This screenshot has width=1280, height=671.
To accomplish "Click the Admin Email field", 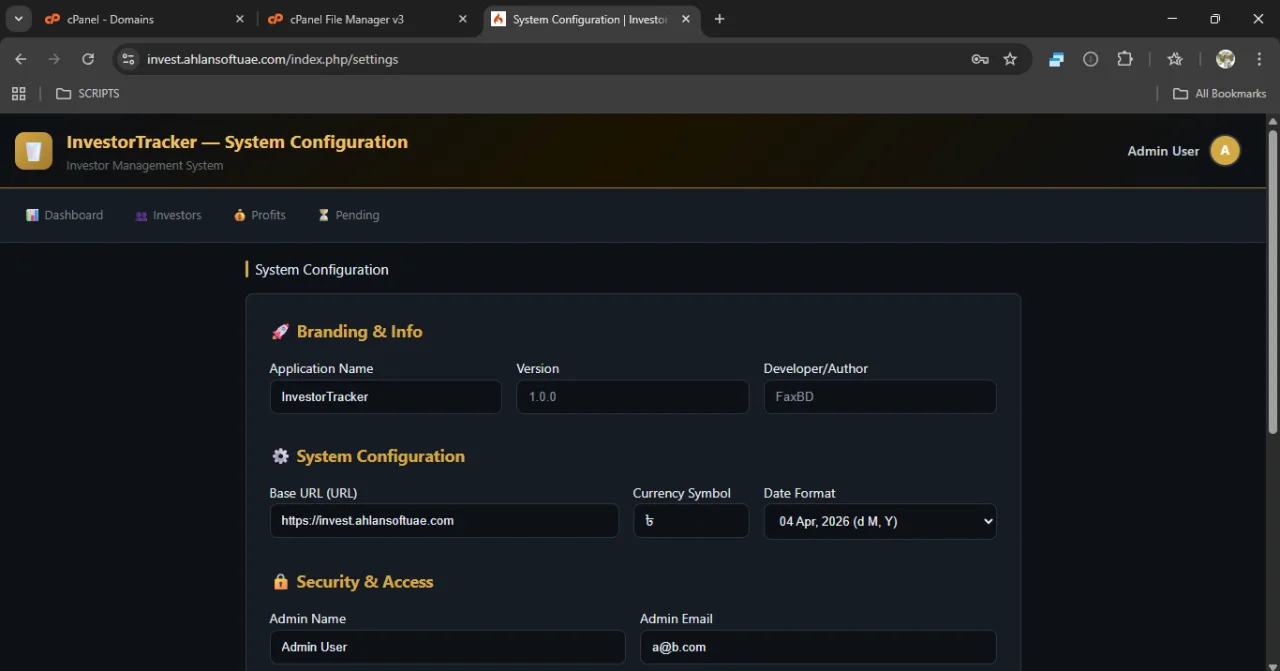I will (x=818, y=647).
